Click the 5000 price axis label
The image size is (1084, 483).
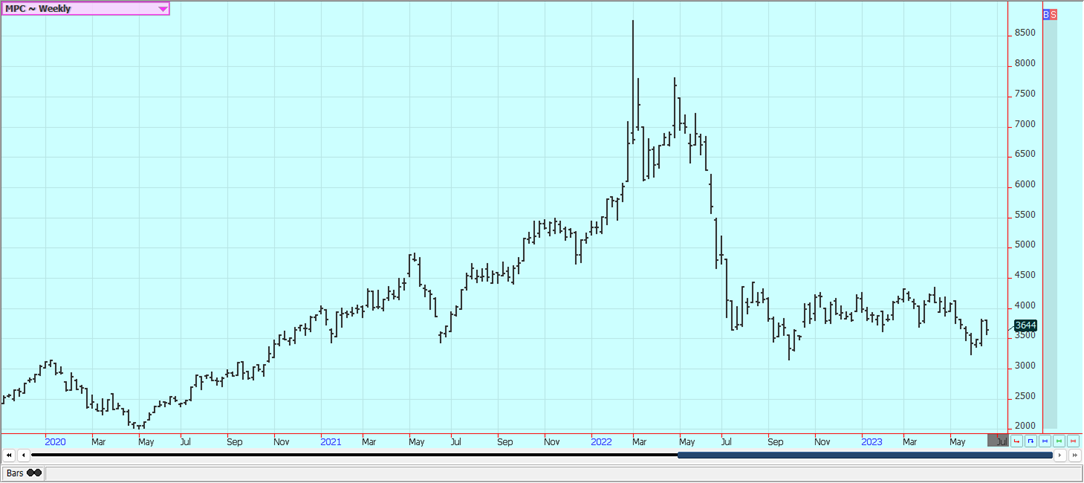[x=1027, y=245]
